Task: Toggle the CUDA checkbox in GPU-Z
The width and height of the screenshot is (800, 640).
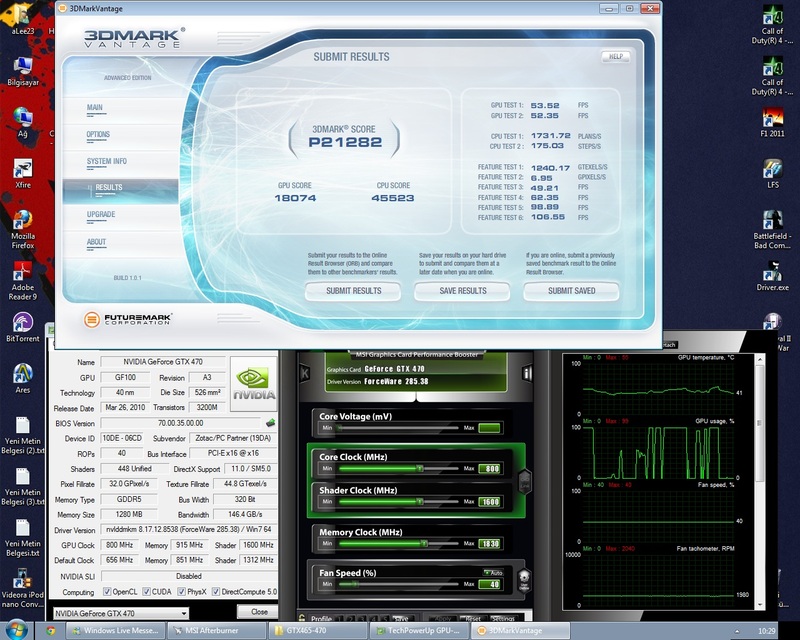Action: (146, 592)
